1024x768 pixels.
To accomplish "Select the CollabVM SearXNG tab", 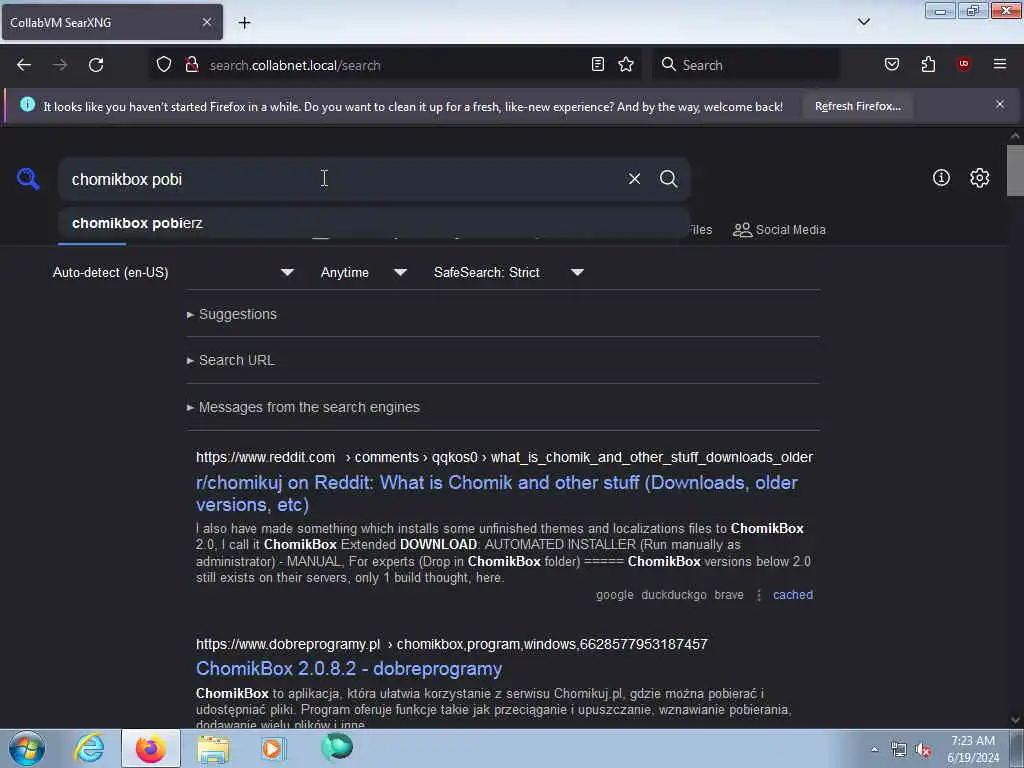I will pos(112,22).
